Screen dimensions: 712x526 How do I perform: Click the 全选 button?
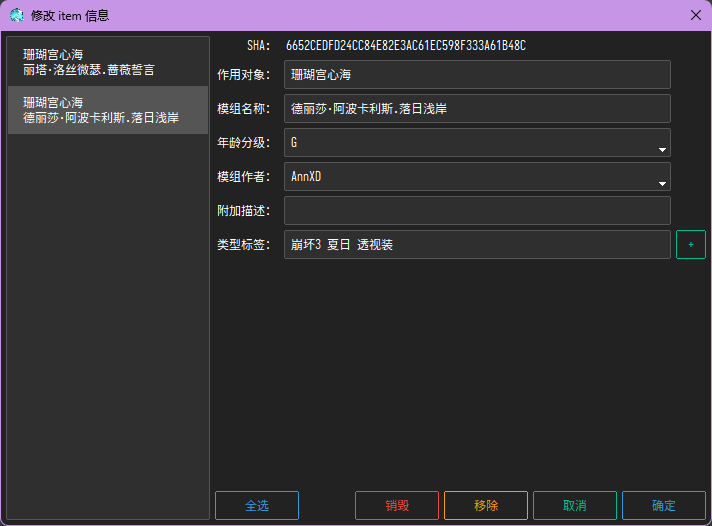[257, 505]
